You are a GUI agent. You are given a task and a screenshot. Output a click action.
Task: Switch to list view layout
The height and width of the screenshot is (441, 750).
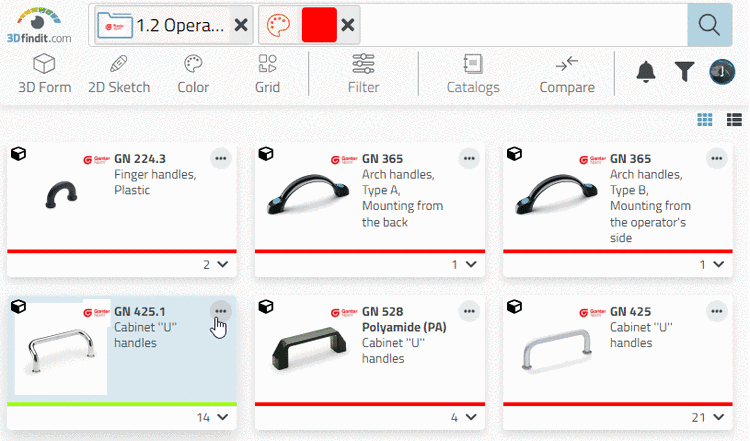(x=734, y=120)
